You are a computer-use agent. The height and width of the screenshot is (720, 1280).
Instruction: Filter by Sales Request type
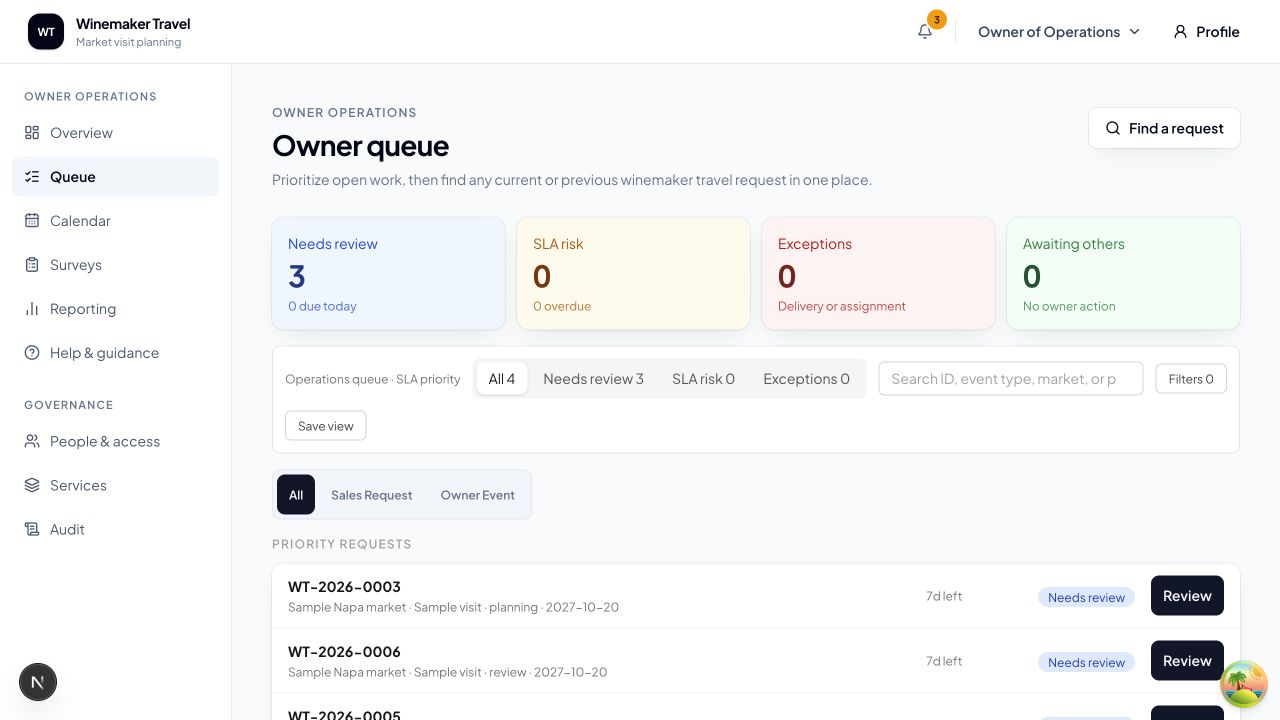point(372,495)
